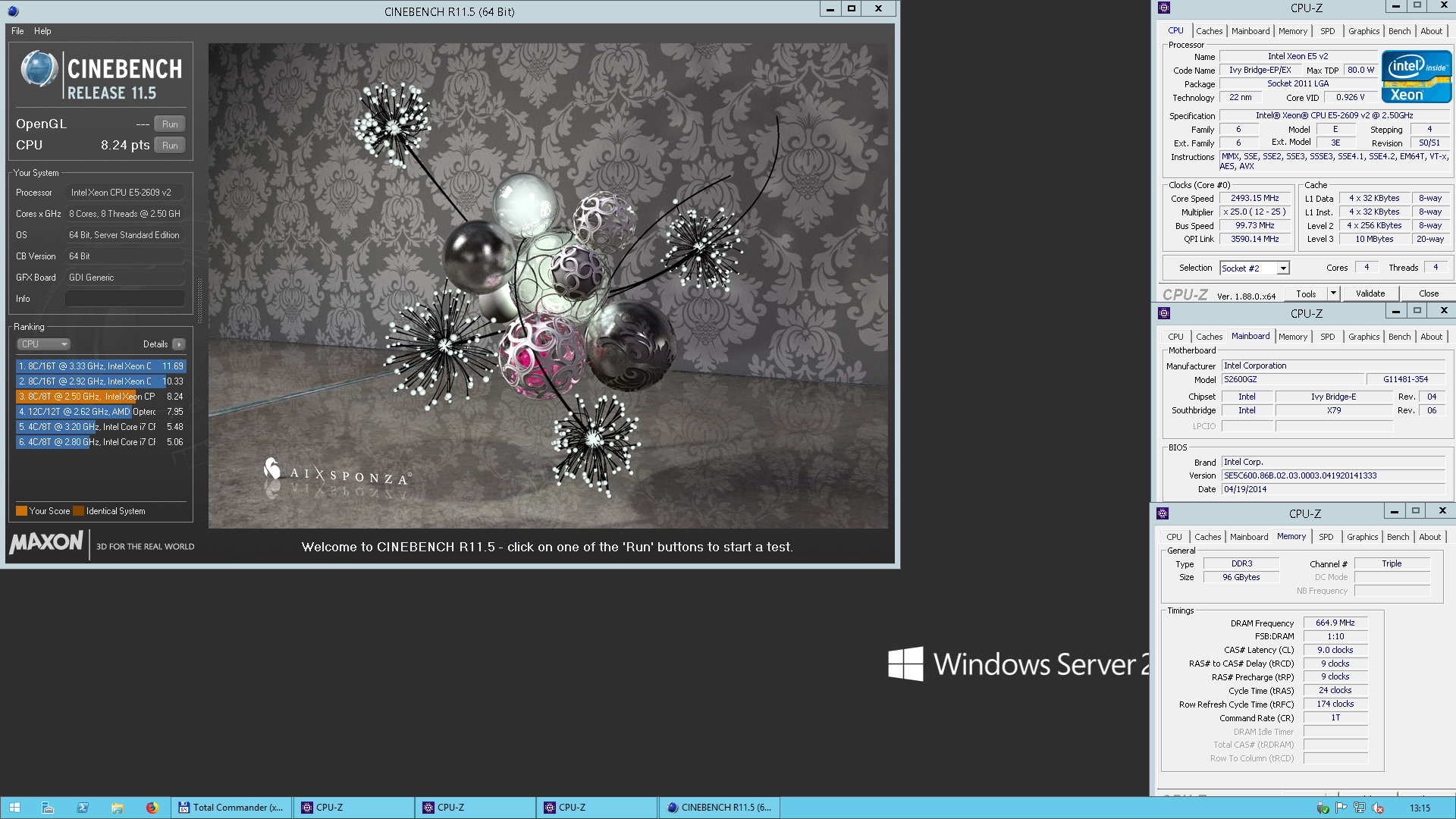
Task: Click the Info input field
Action: 125,299
